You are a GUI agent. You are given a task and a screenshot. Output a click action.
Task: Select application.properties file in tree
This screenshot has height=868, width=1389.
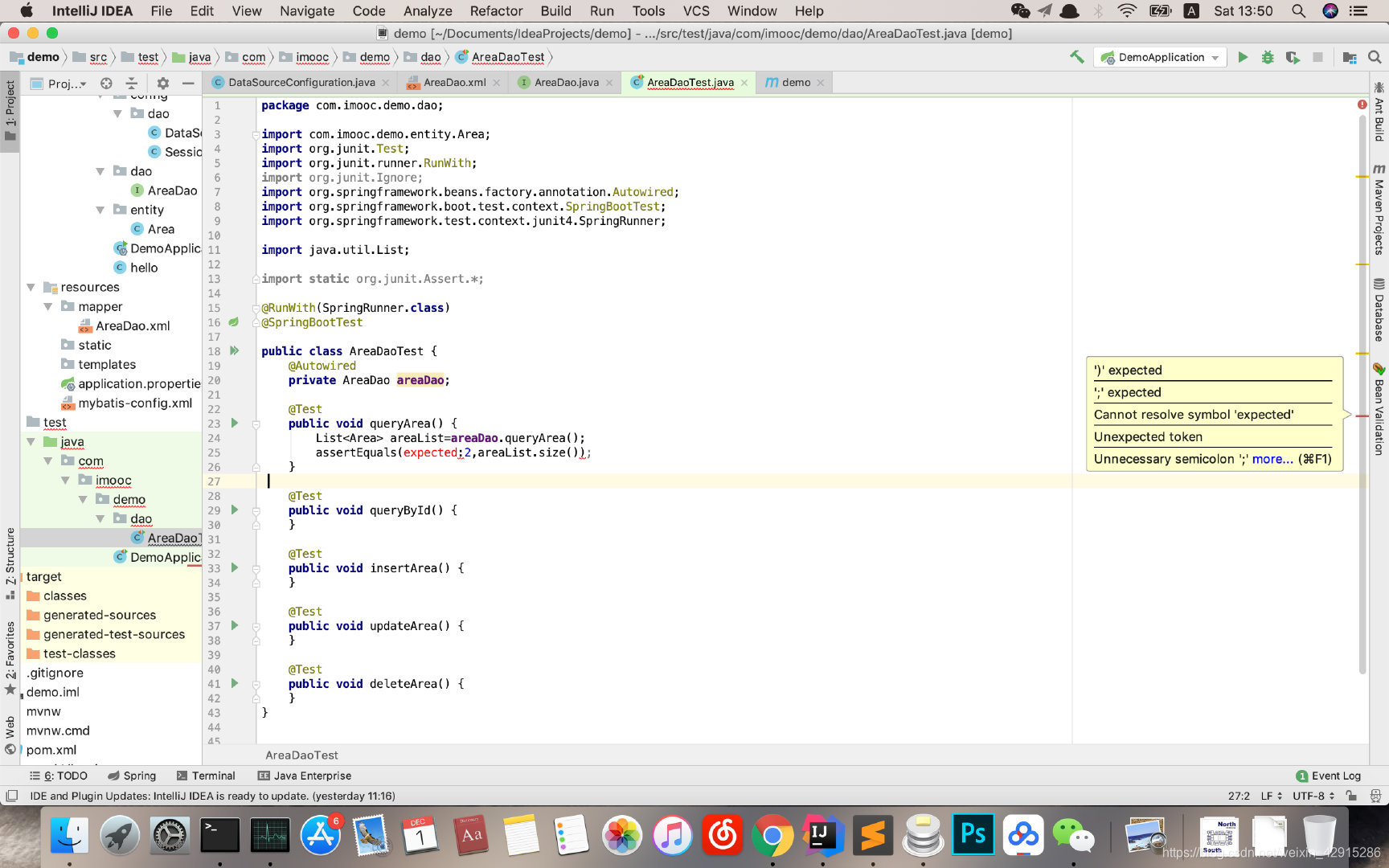[x=132, y=383]
